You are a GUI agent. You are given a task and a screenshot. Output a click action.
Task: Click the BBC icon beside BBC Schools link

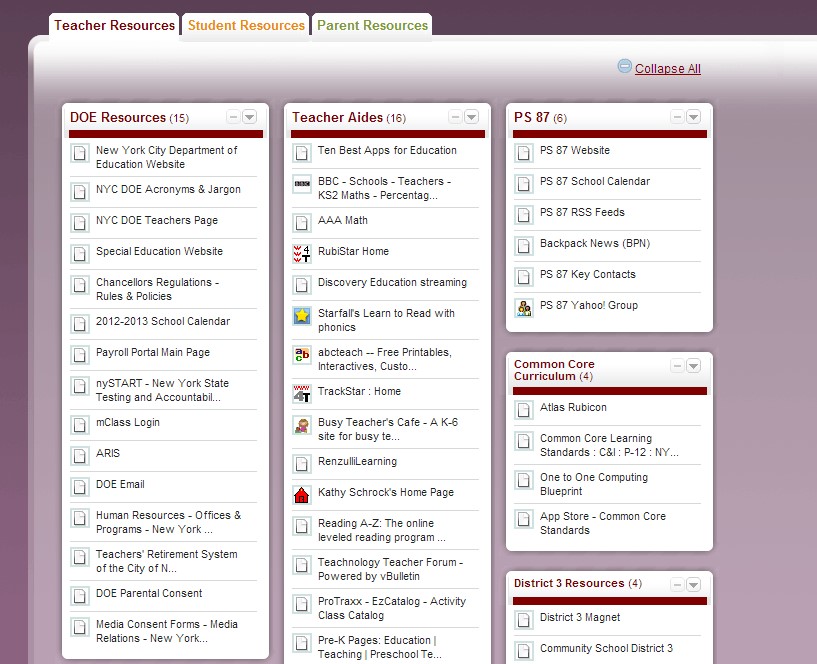(302, 184)
